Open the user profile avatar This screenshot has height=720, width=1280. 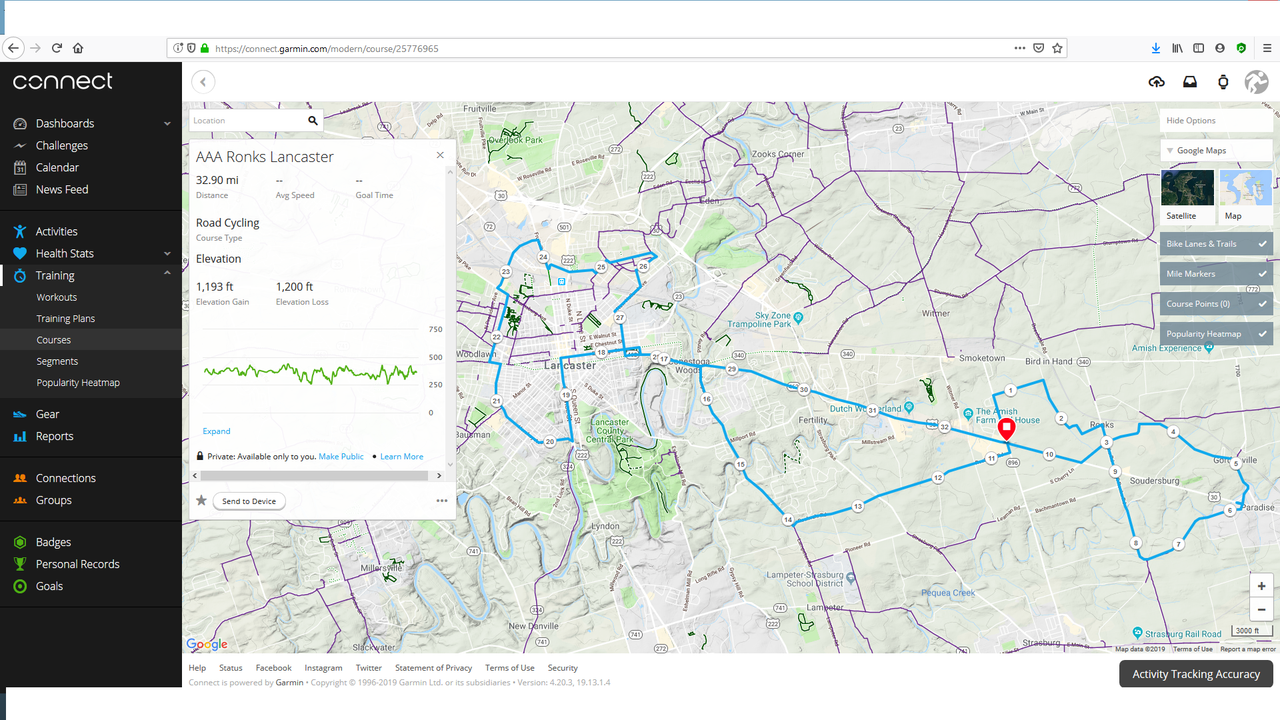pos(1256,82)
